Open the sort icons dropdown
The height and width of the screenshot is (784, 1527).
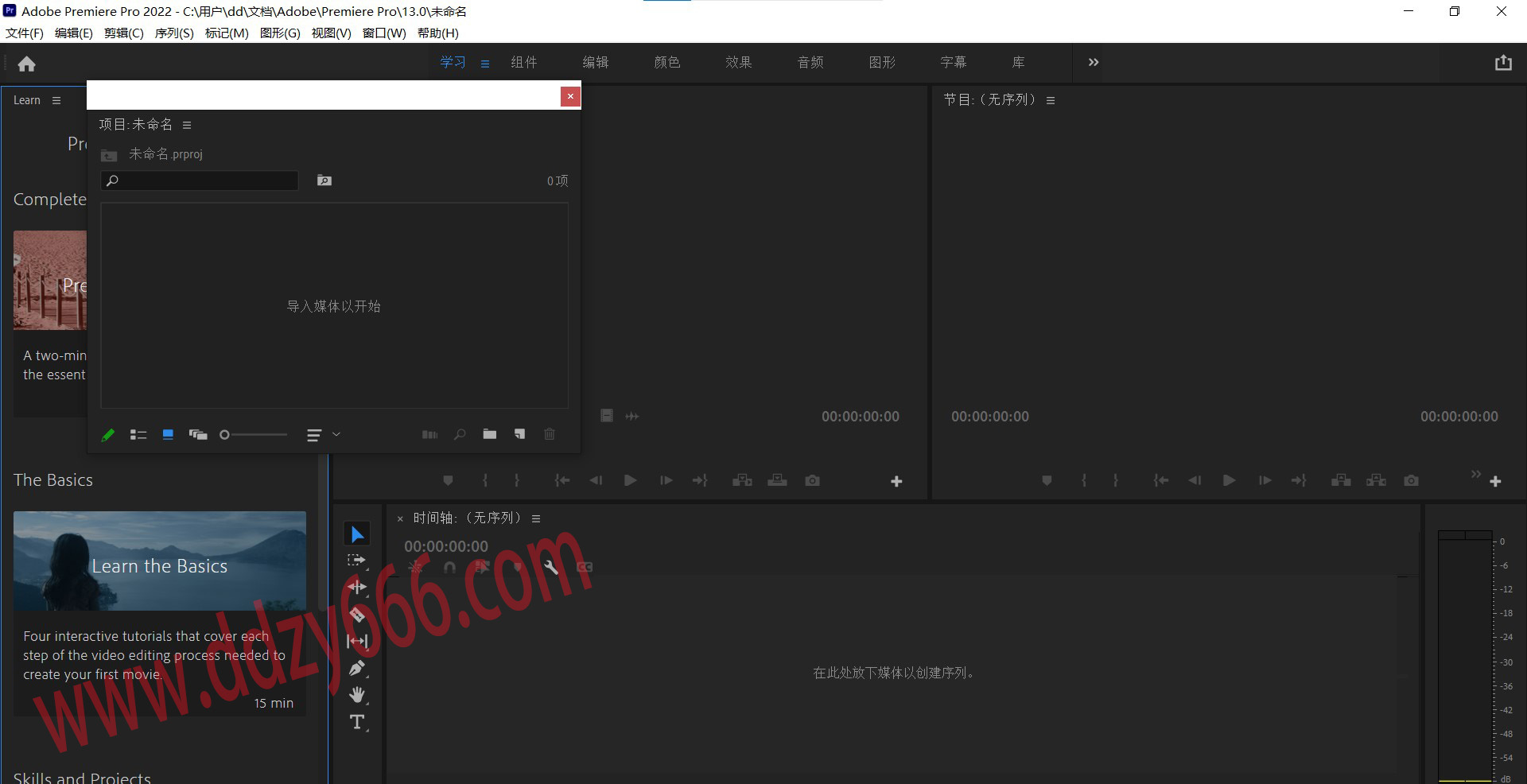(323, 435)
